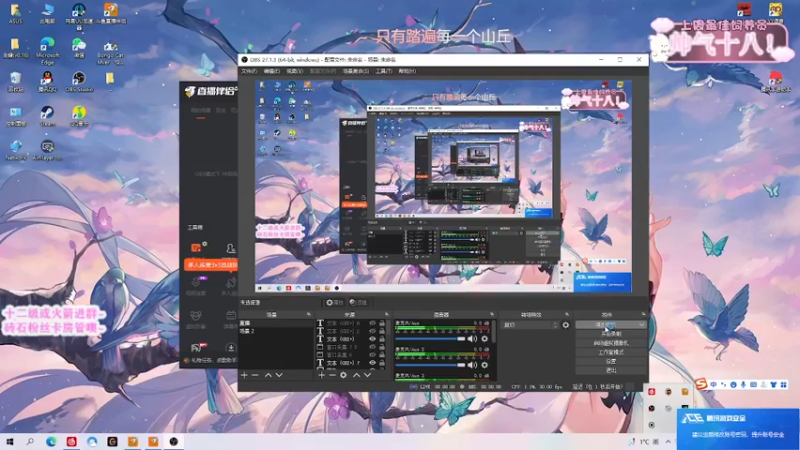The width and height of the screenshot is (800, 450).
Task: Select the 场景 2 scene in the Scenes list
Action: [x=276, y=331]
